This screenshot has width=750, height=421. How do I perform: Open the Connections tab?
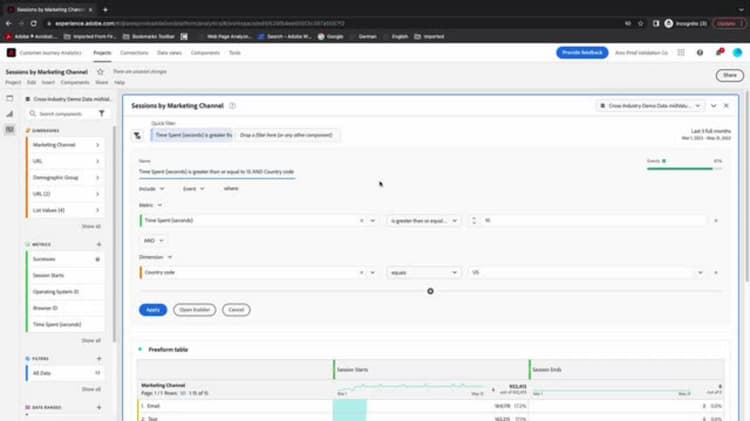[x=134, y=53]
